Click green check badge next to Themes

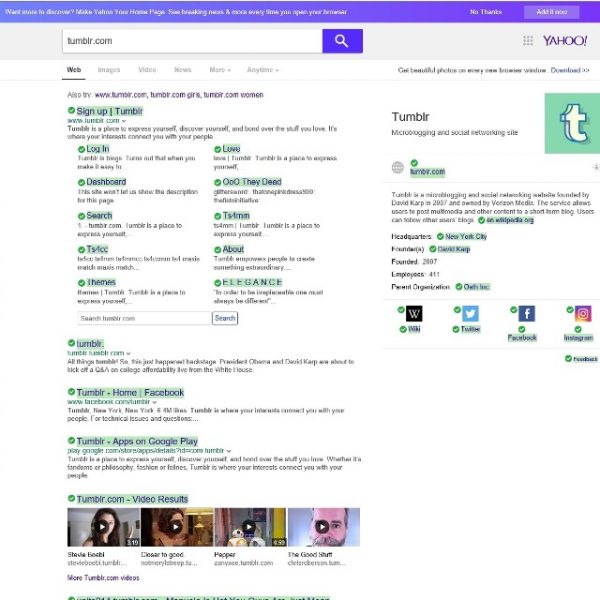click(x=81, y=283)
